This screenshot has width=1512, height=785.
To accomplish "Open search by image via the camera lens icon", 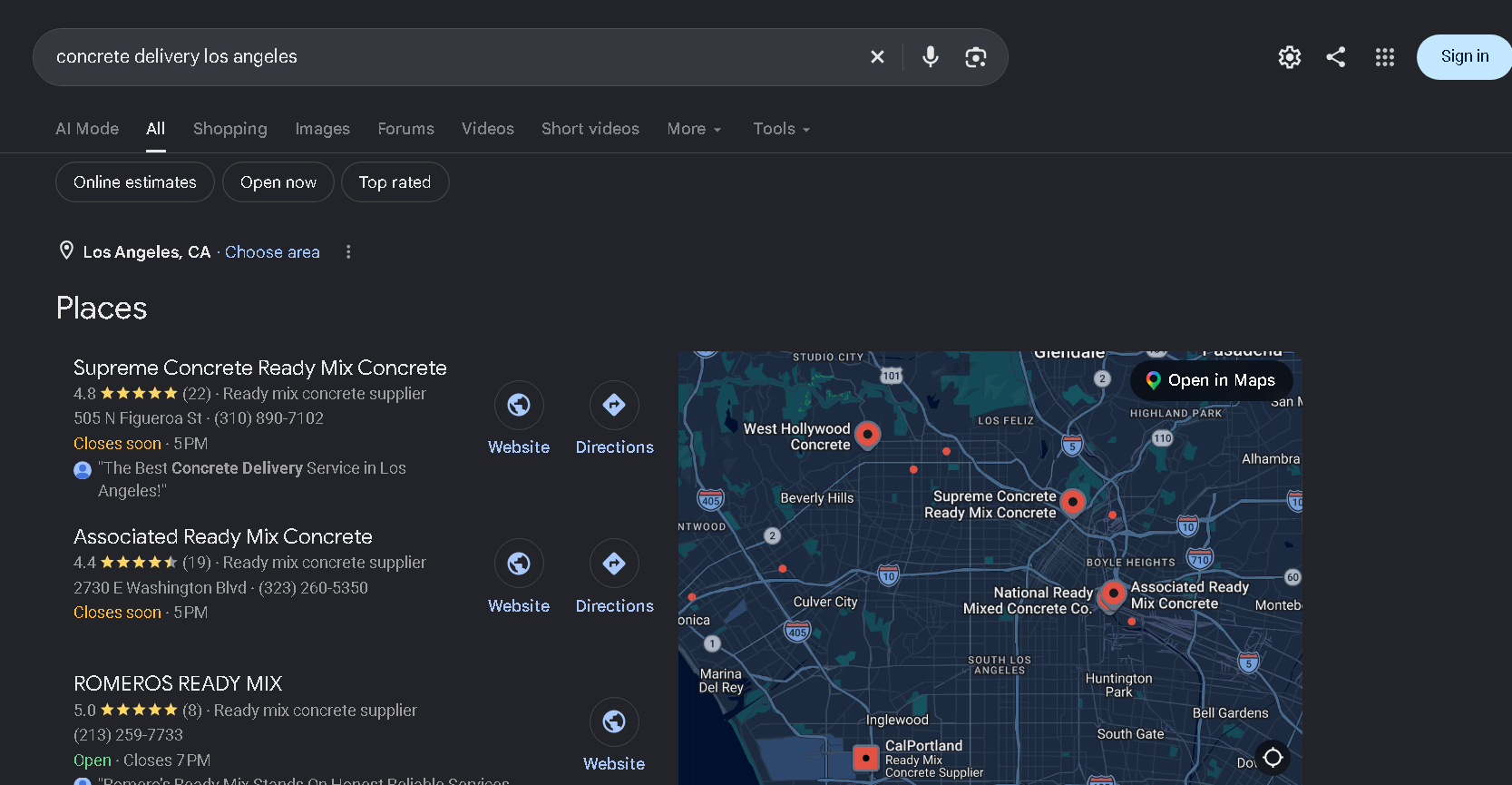I will [x=976, y=57].
